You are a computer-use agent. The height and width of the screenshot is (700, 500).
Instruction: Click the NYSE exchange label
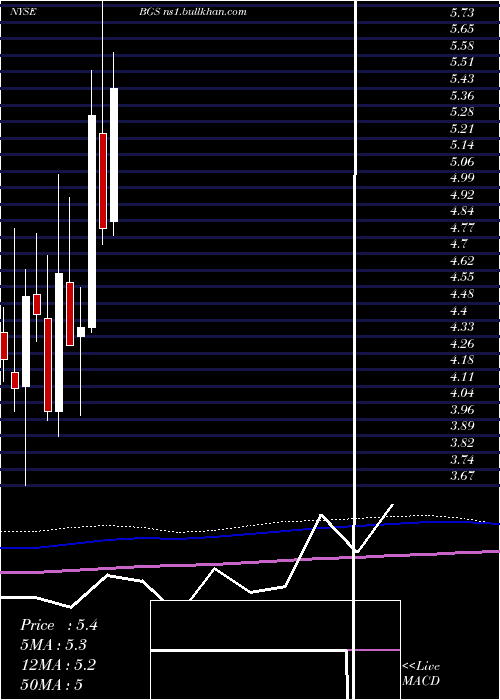25,12
